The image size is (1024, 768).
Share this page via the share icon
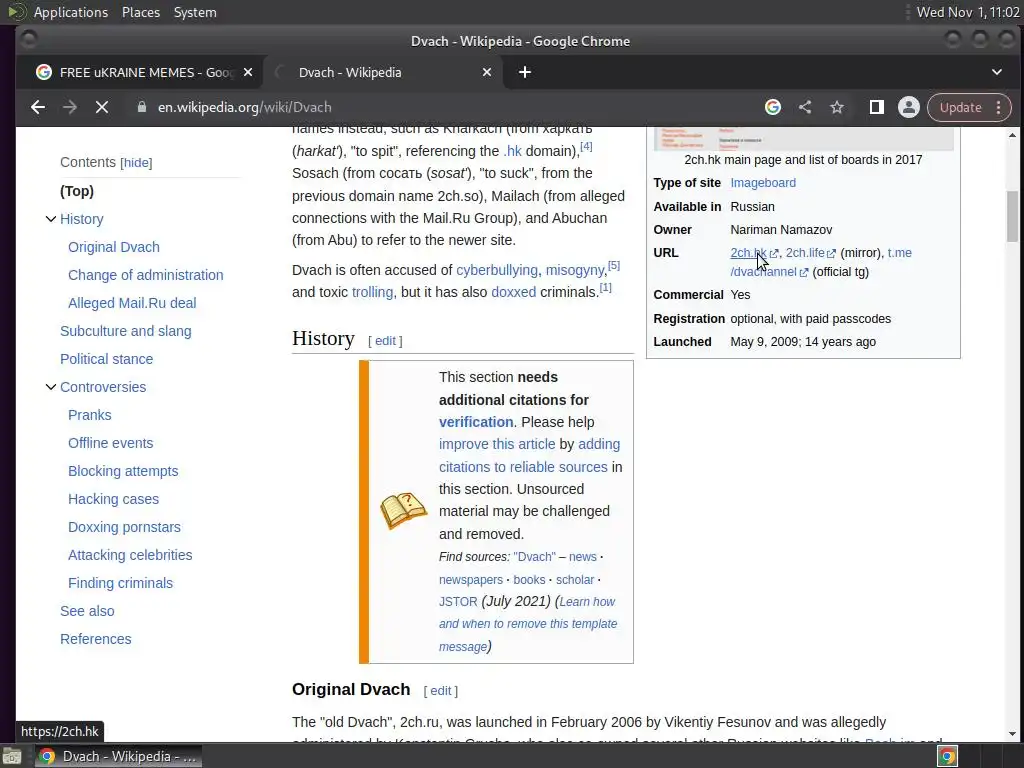pos(805,107)
